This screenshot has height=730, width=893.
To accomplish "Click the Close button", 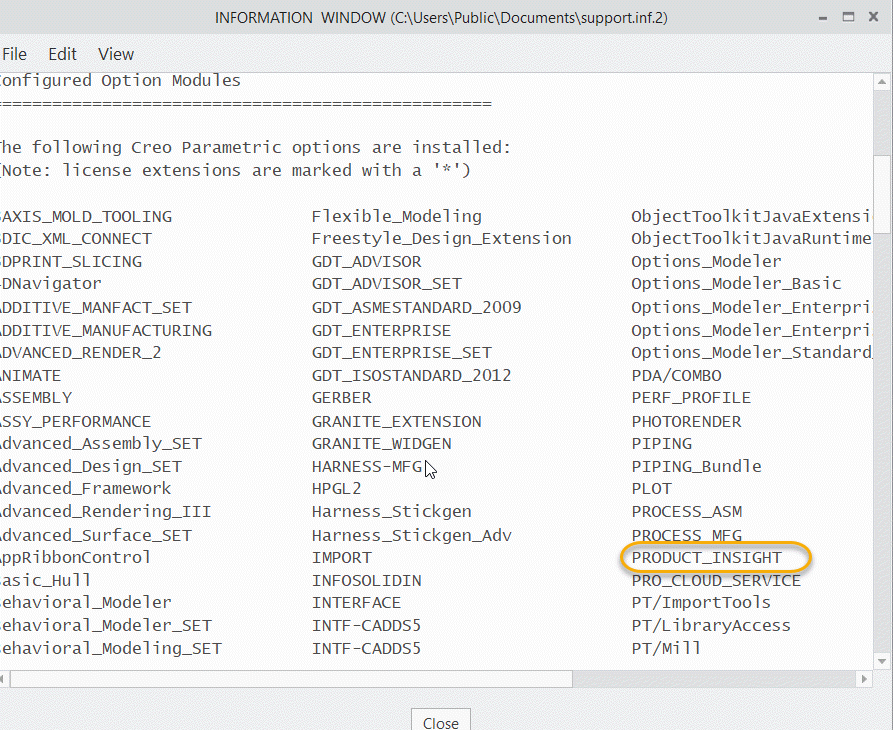I will click(x=440, y=719).
